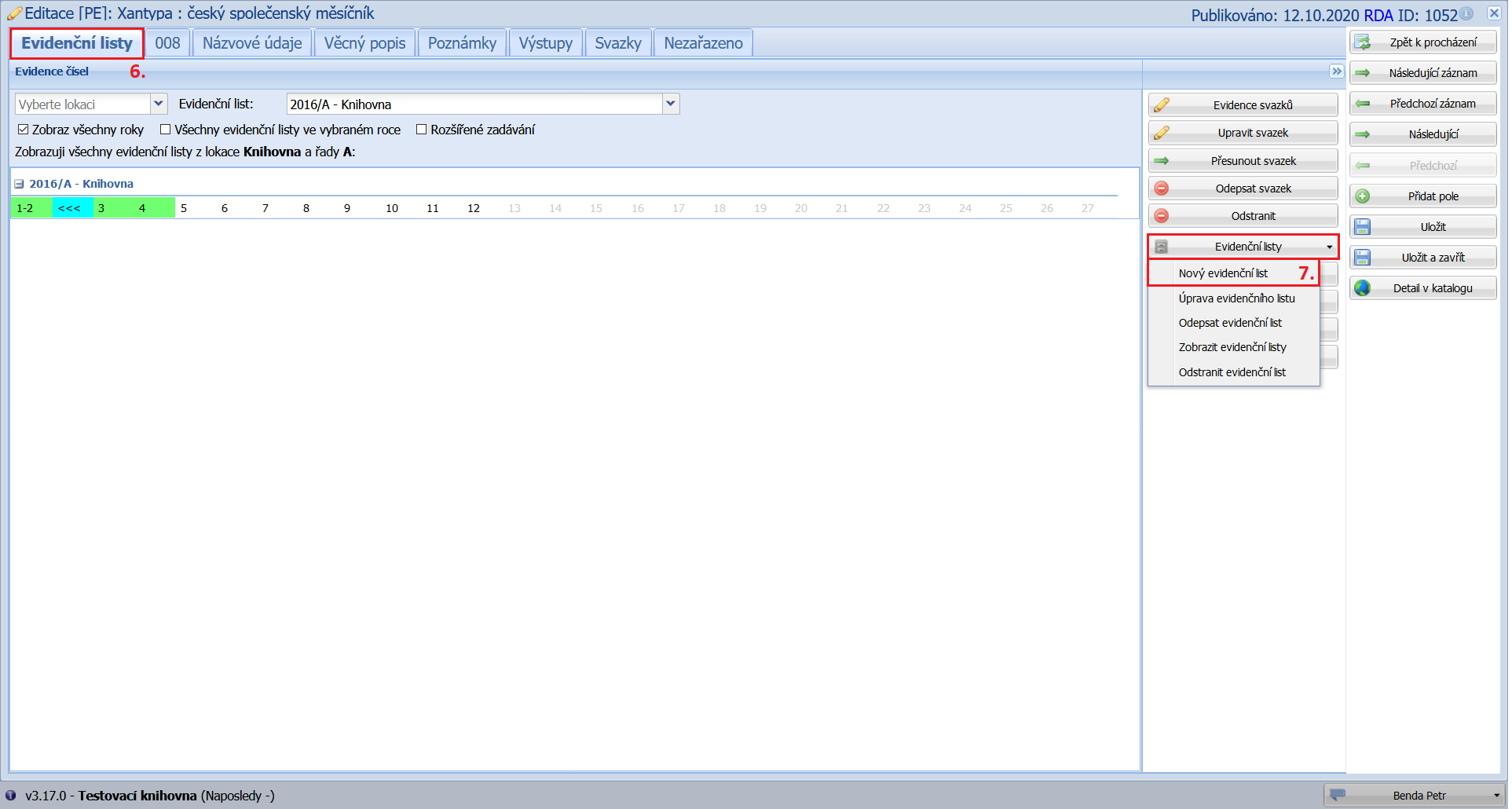Click the red minus icon on Odstranit
The image size is (1512, 809).
click(1162, 216)
